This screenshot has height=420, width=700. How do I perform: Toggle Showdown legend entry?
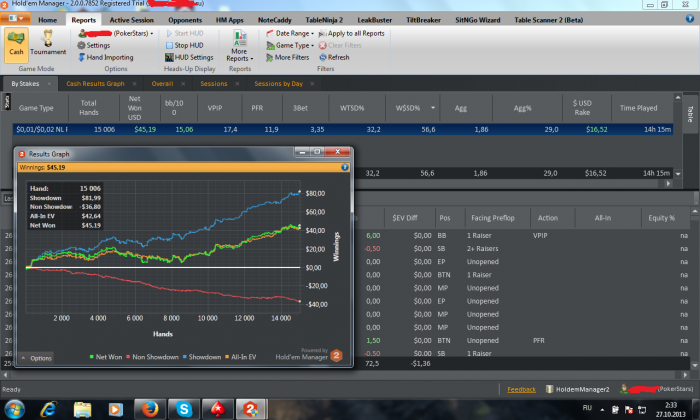point(201,357)
